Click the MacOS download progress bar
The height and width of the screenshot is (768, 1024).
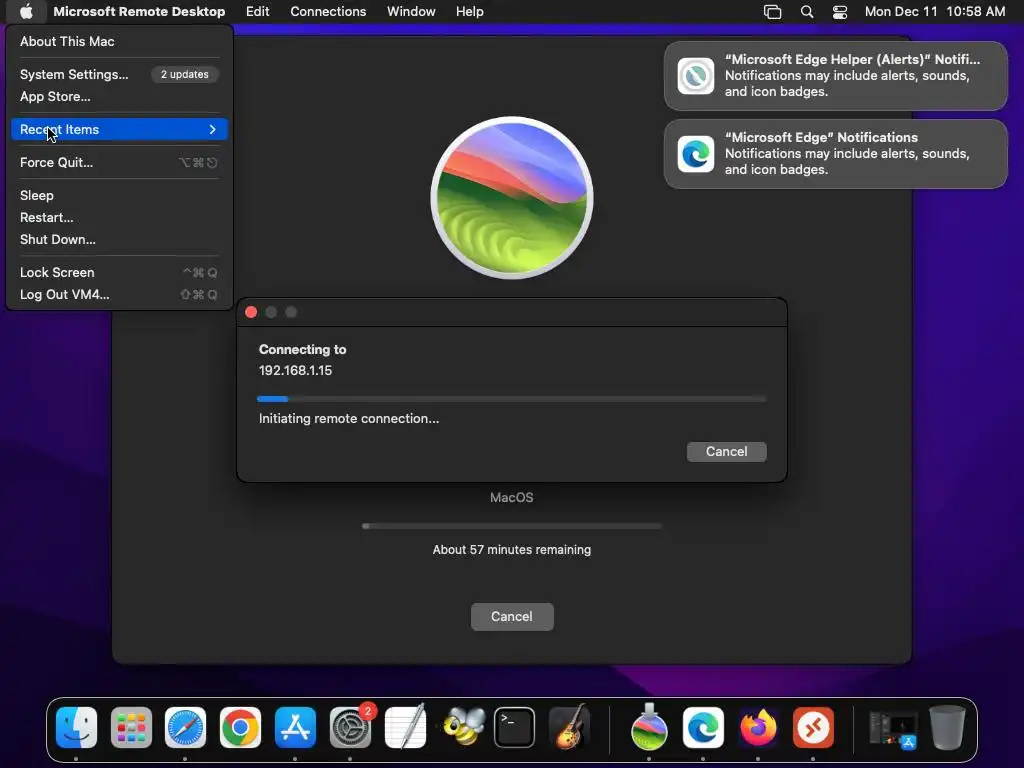(x=512, y=526)
